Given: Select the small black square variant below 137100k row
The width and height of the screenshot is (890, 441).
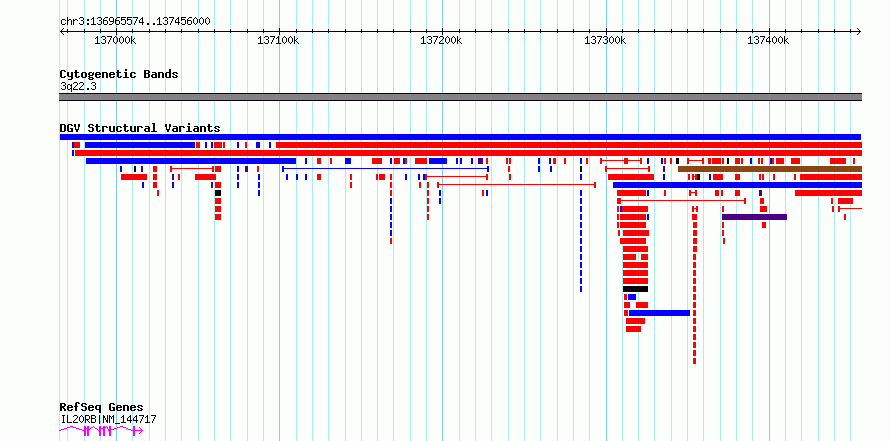Looking at the screenshot, I should [217, 193].
